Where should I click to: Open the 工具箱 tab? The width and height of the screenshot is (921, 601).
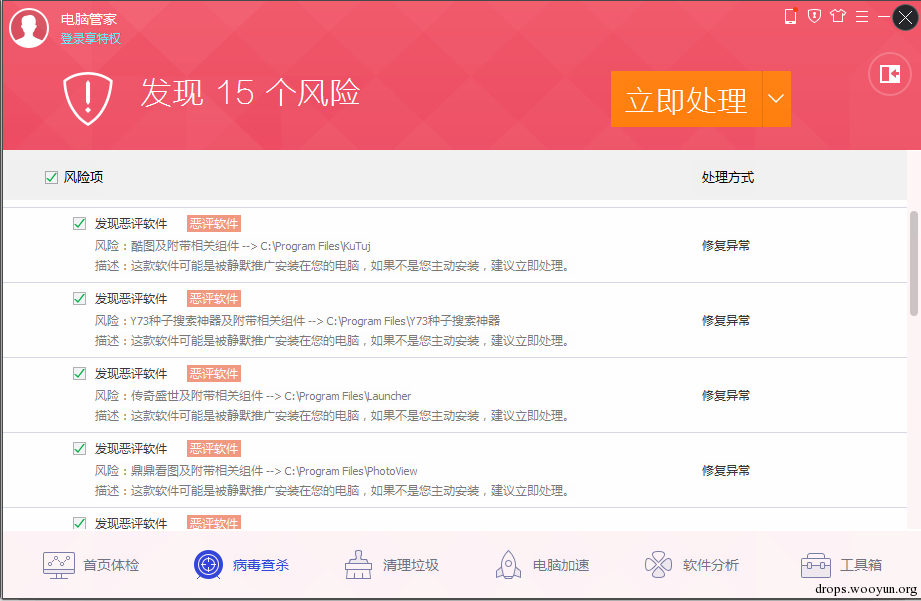pos(842,566)
